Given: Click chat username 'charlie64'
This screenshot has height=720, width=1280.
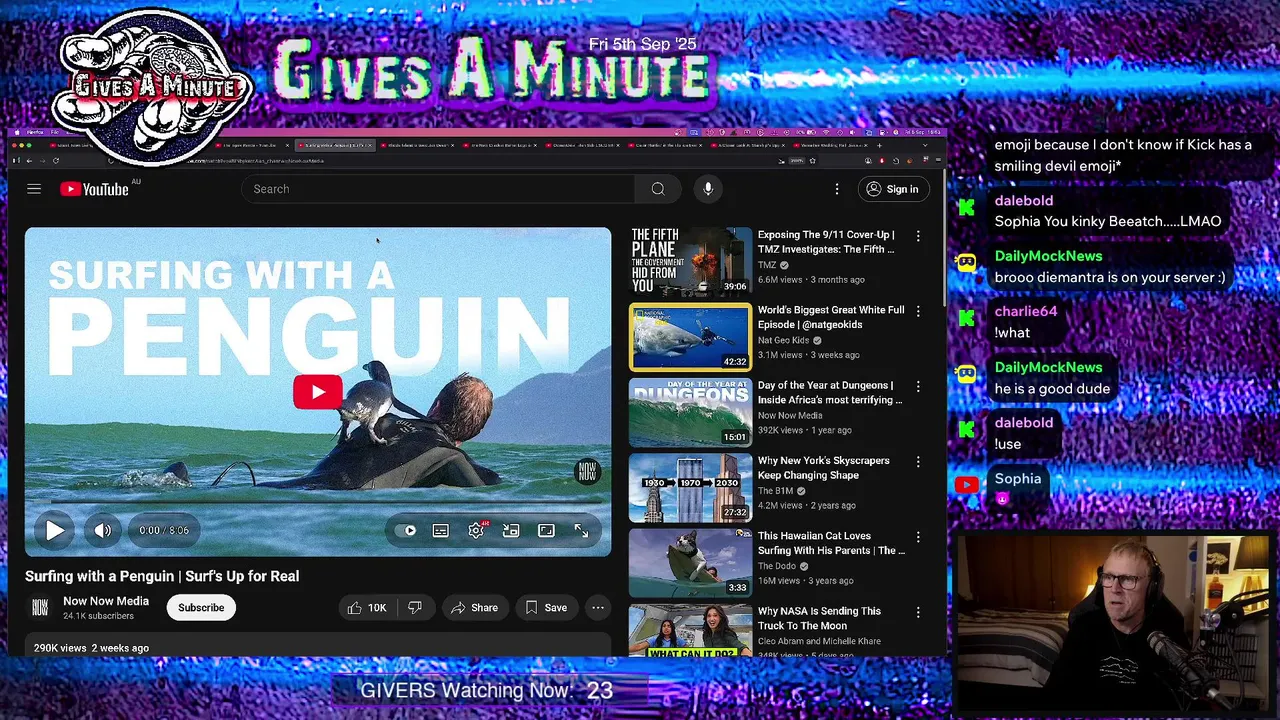Looking at the screenshot, I should click(1026, 311).
